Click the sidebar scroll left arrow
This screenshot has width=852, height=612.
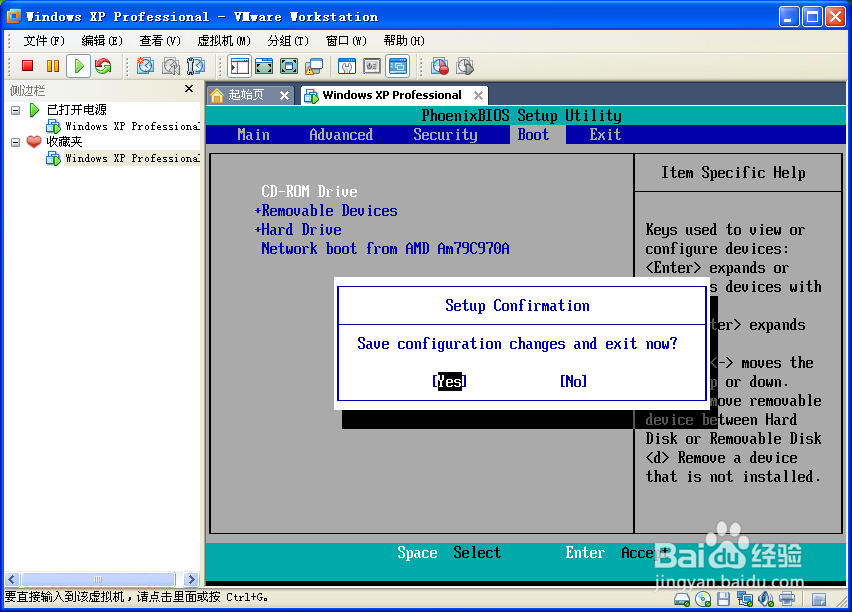(12, 579)
